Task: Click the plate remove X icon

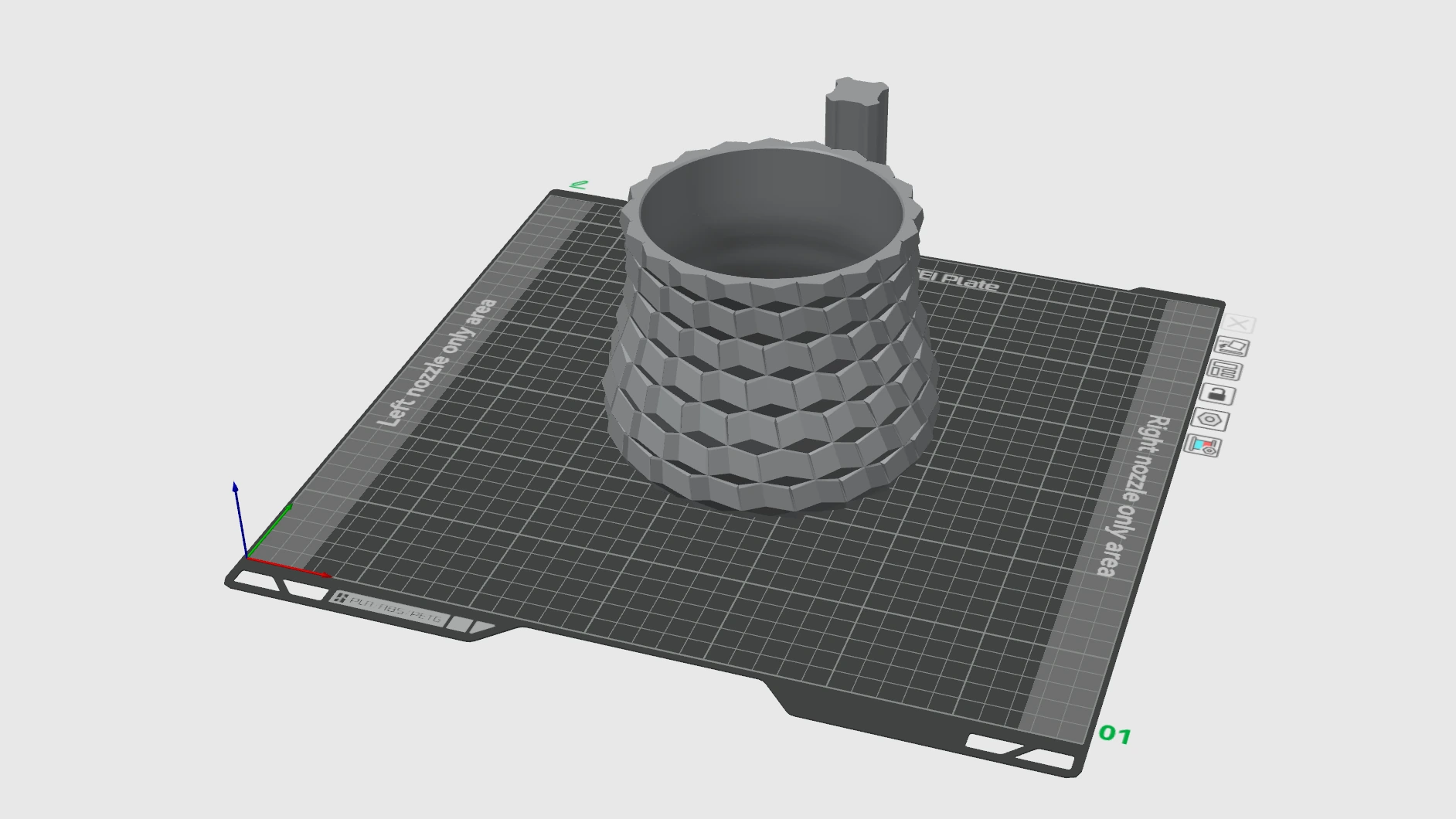Action: point(1240,323)
